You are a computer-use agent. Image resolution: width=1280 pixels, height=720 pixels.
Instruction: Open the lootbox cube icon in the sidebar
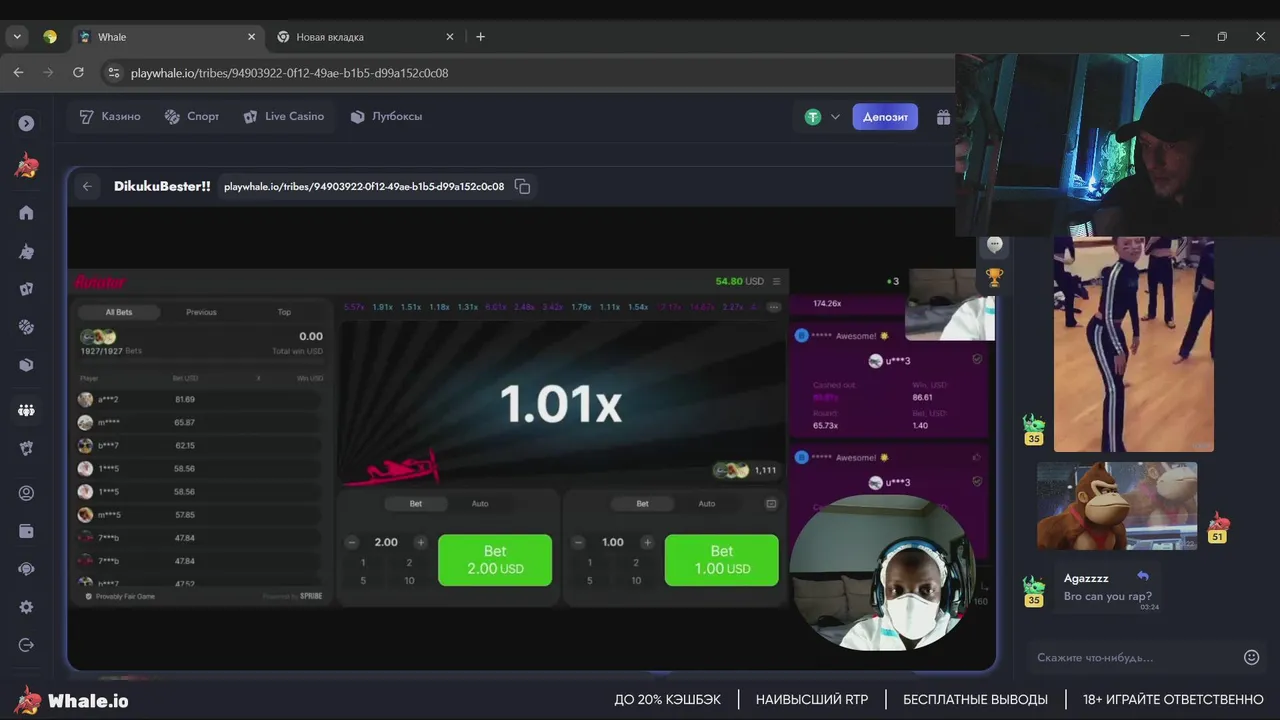click(x=26, y=365)
